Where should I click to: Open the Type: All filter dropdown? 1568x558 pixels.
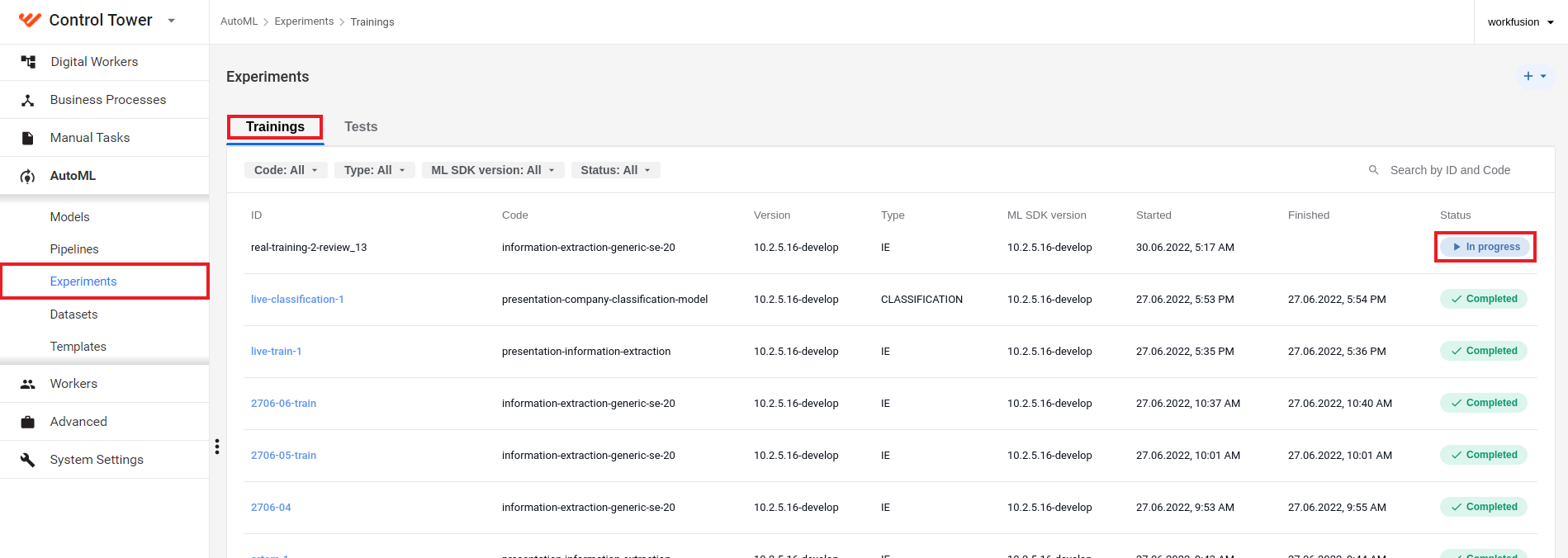click(375, 170)
